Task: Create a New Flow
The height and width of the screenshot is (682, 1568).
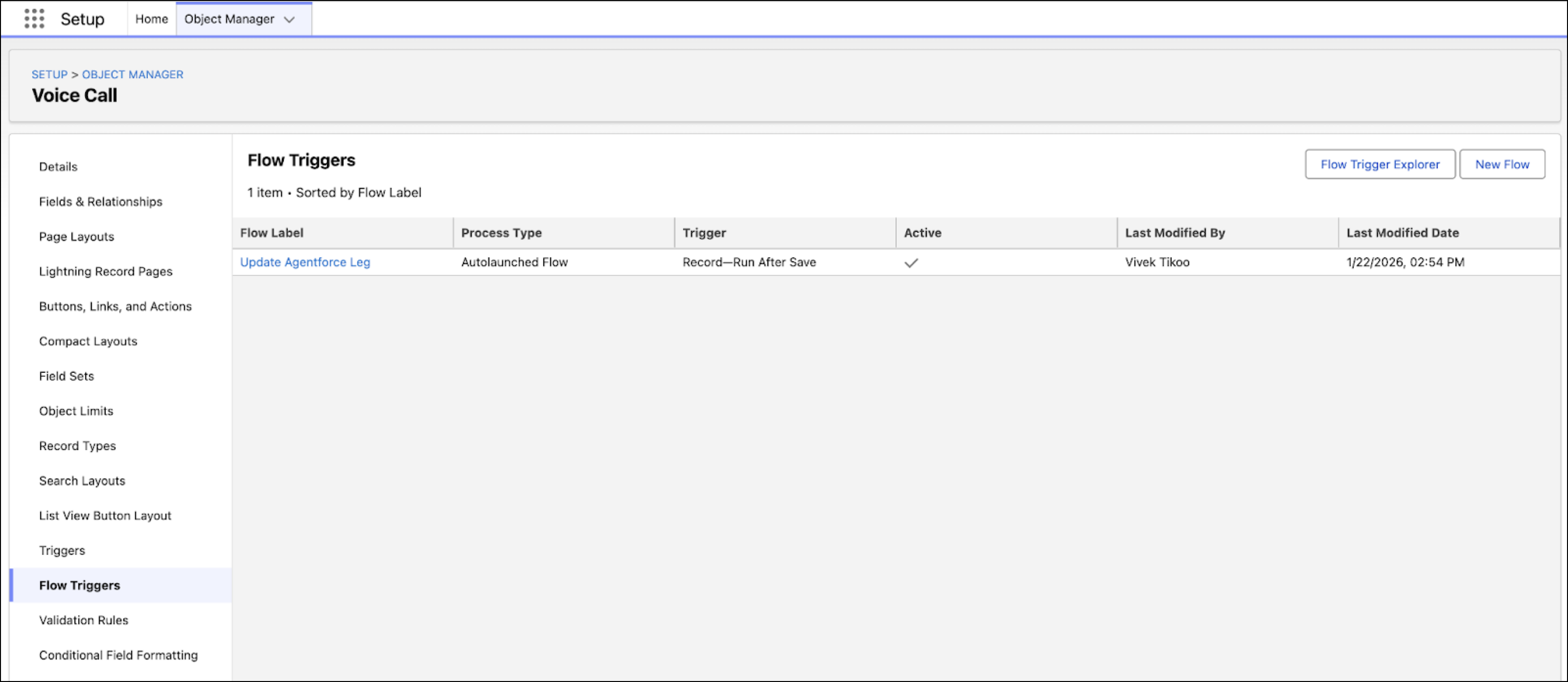Action: pos(1501,164)
